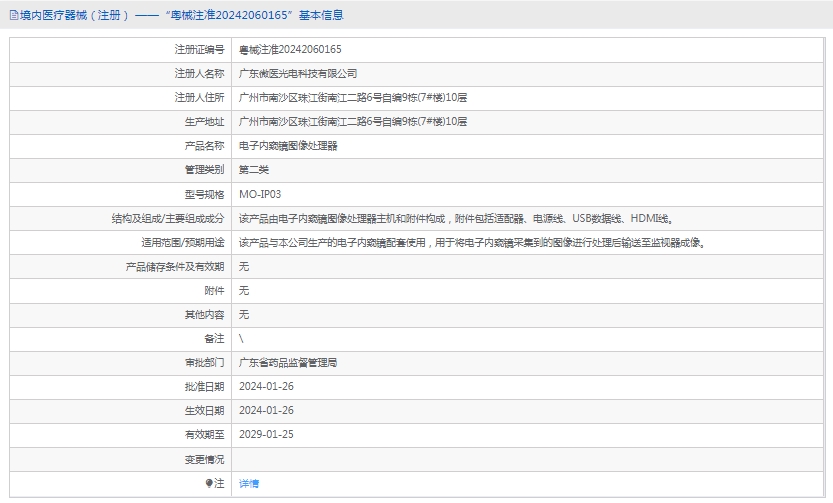833x503 pixels.
Task: Click the 注册证编号 row label
Action: (199, 49)
